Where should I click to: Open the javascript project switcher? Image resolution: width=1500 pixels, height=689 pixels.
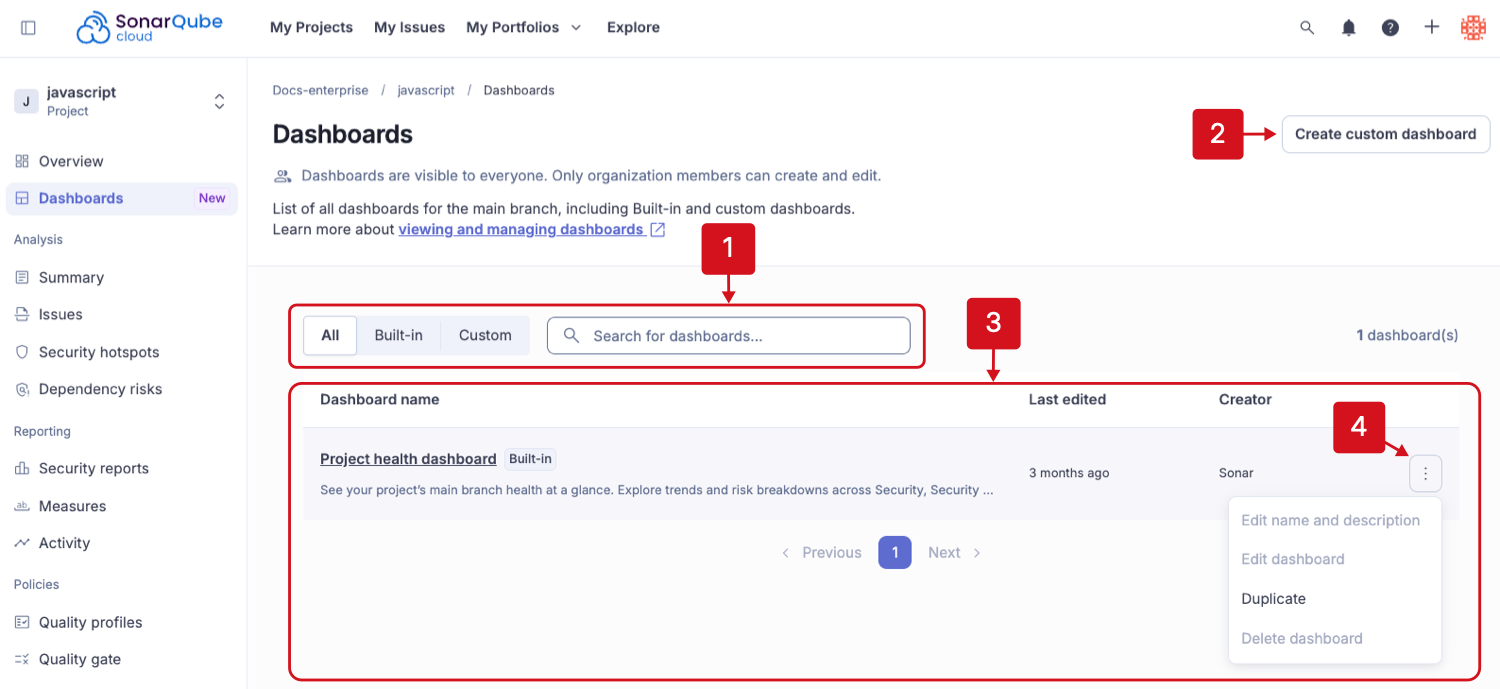pyautogui.click(x=121, y=101)
